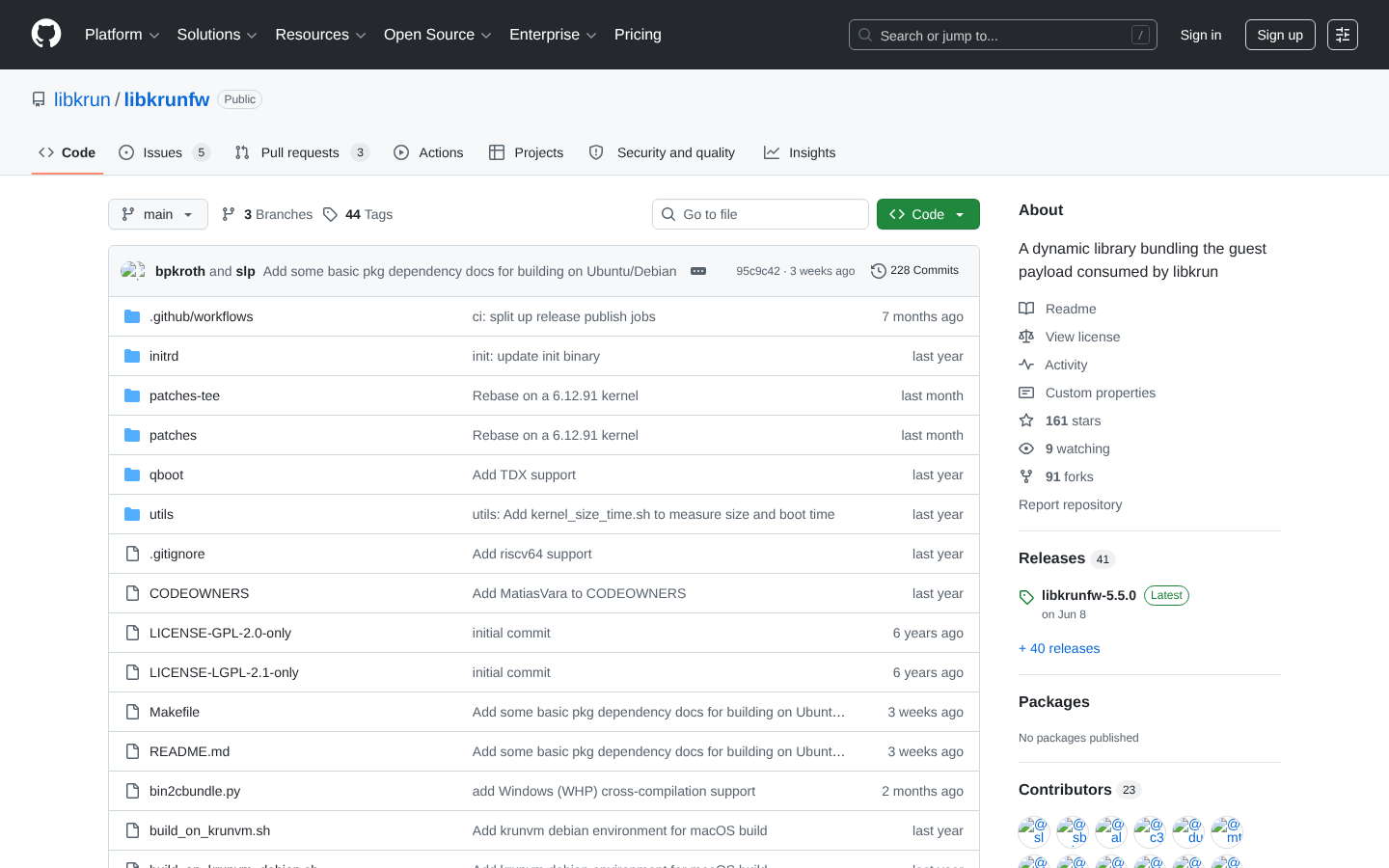Open the Security and quality tab

click(662, 152)
